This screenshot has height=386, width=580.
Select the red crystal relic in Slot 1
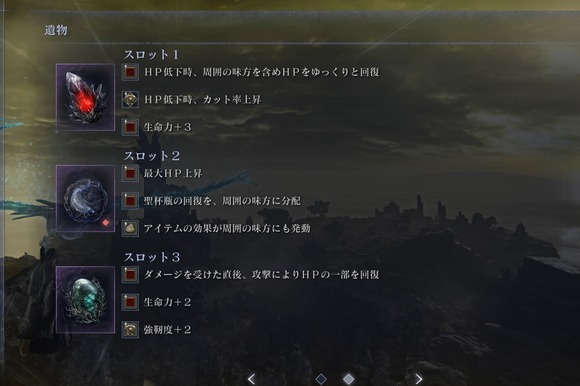tap(85, 97)
